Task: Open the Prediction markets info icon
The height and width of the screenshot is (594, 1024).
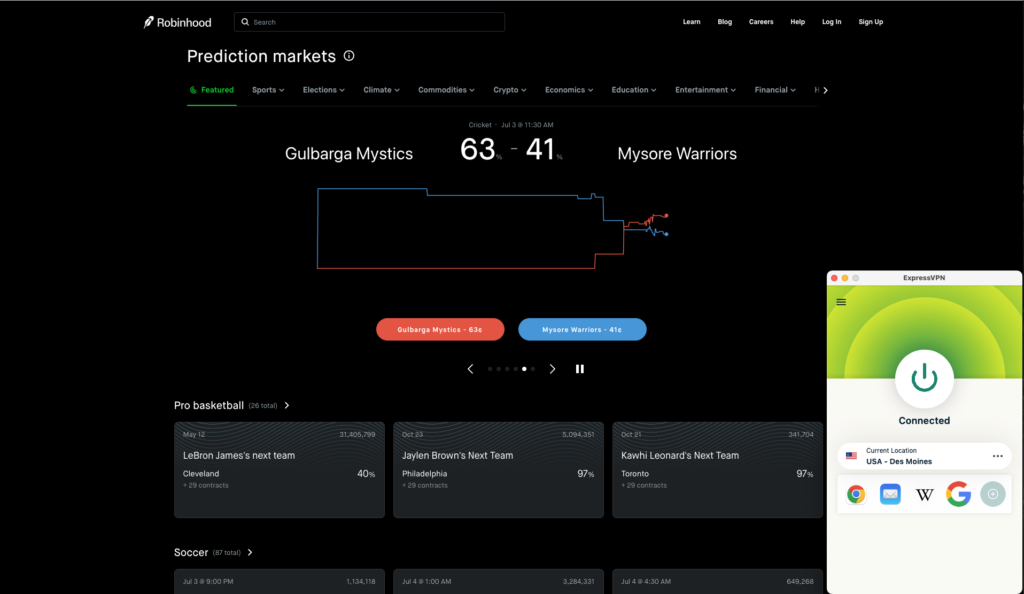Action: tap(349, 55)
